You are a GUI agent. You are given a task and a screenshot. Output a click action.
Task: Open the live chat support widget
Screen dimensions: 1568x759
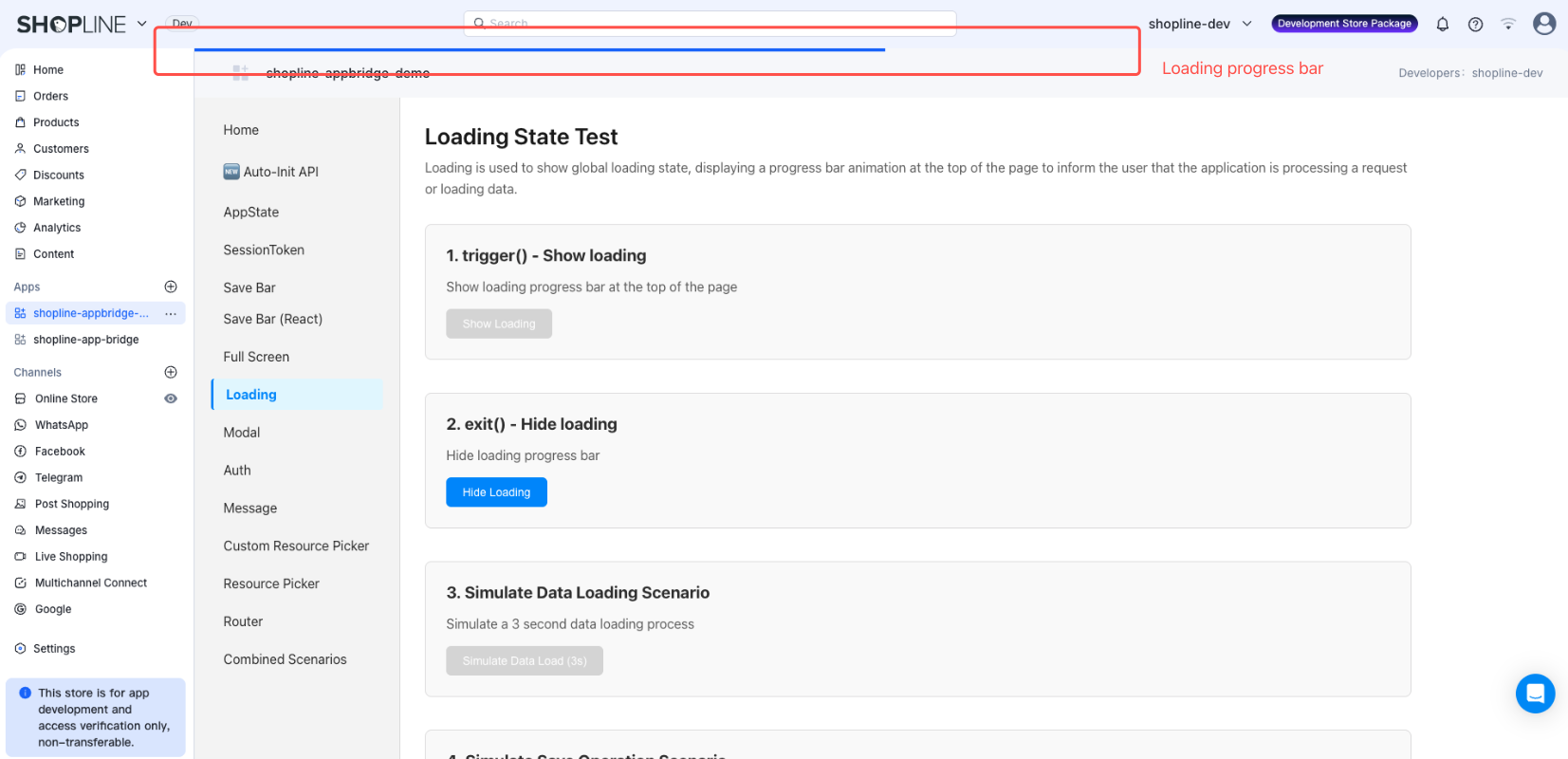pyautogui.click(x=1535, y=694)
